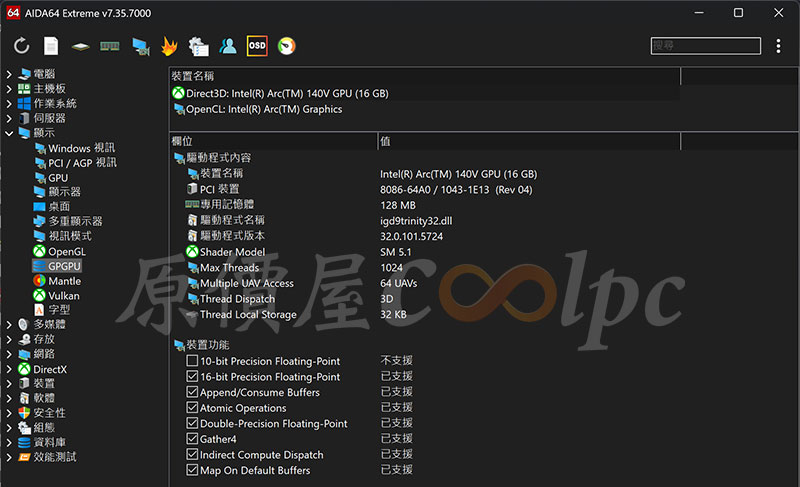800x487 pixels.
Task: Select the PCI 裝置 row
Action: (x=424, y=190)
